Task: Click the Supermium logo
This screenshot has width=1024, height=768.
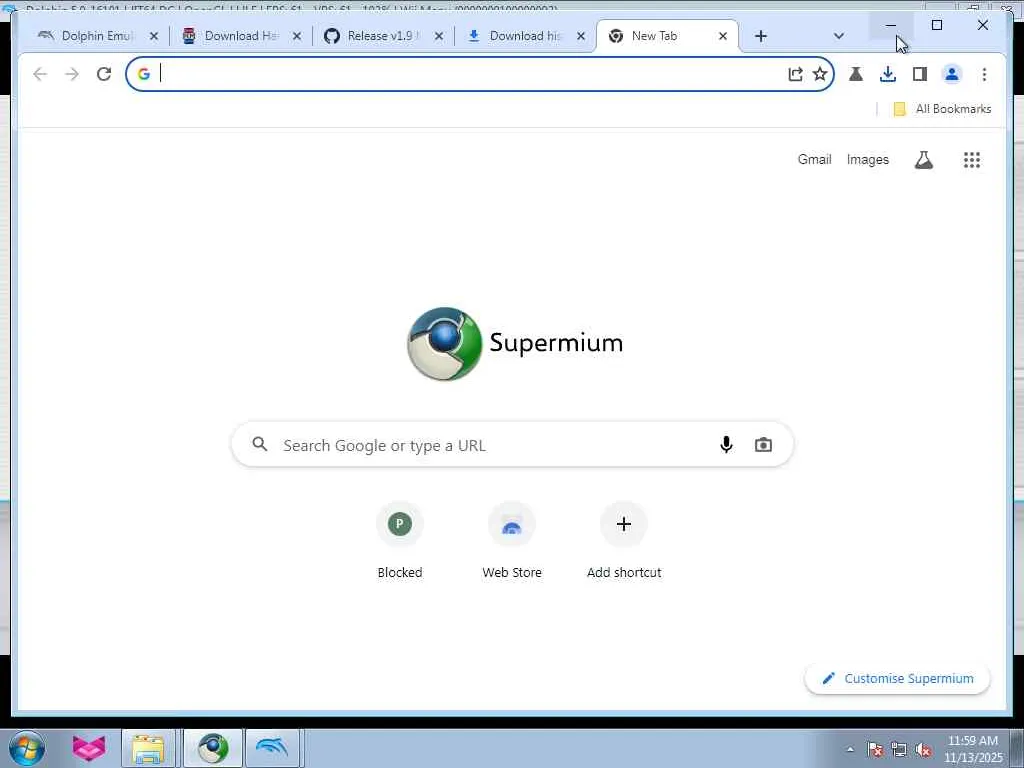Action: (x=515, y=344)
